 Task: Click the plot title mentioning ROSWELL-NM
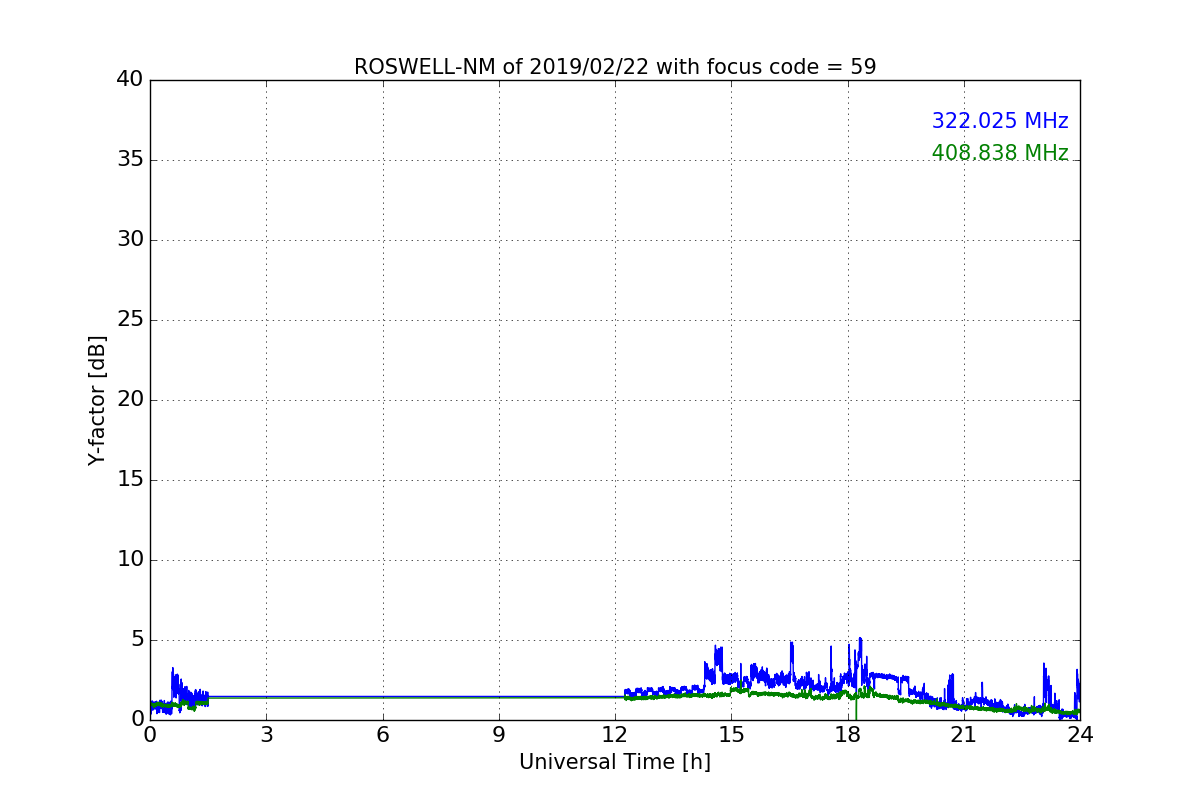click(615, 67)
